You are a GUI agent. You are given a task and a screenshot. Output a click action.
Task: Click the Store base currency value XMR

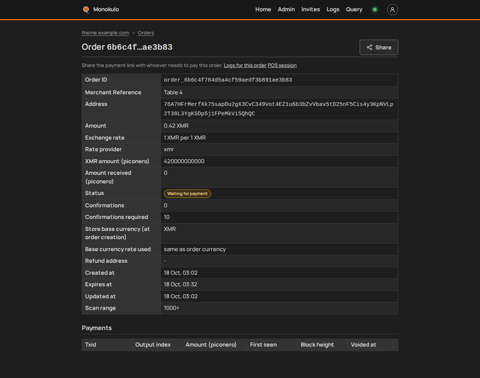(x=170, y=229)
